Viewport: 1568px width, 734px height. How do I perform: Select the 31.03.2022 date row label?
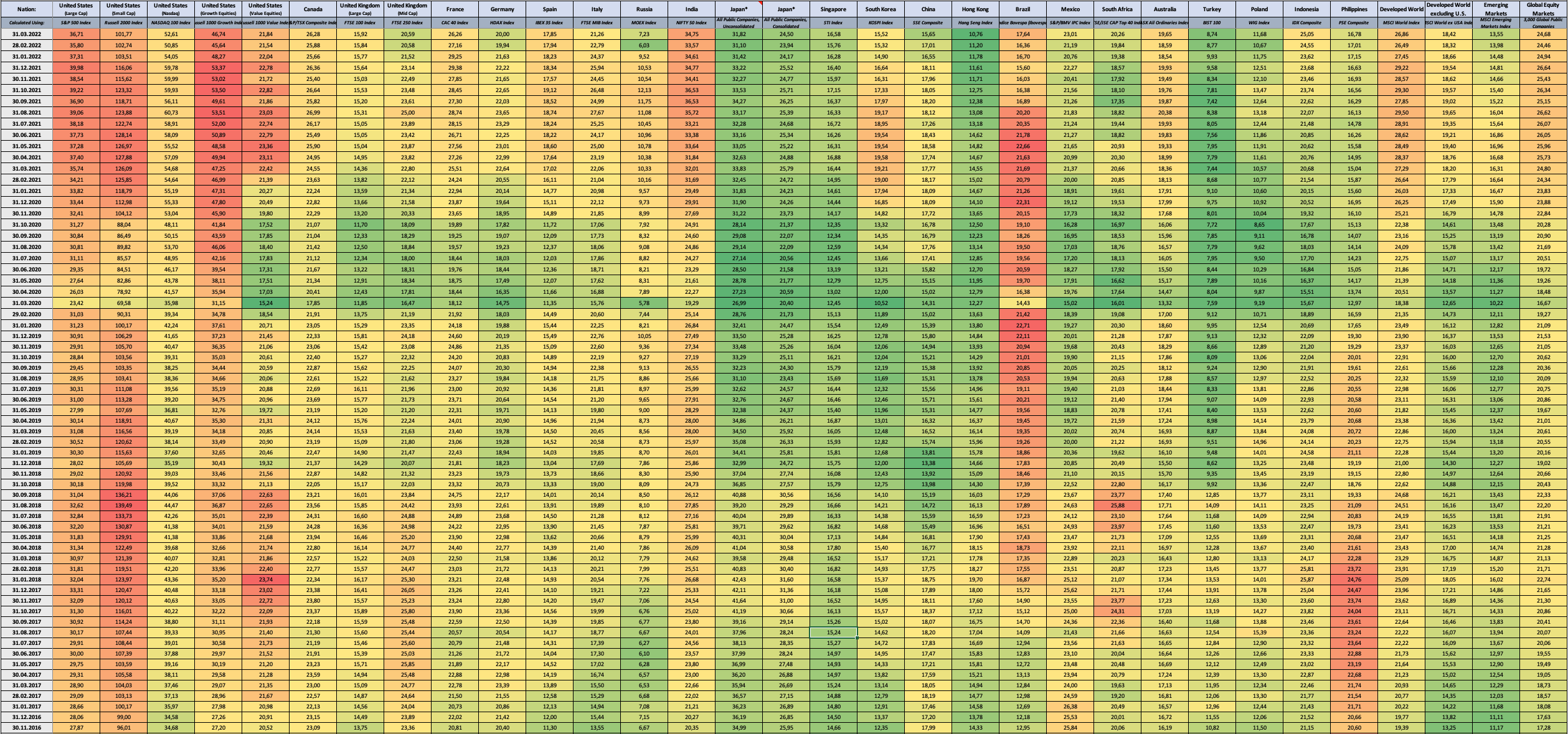[x=26, y=34]
